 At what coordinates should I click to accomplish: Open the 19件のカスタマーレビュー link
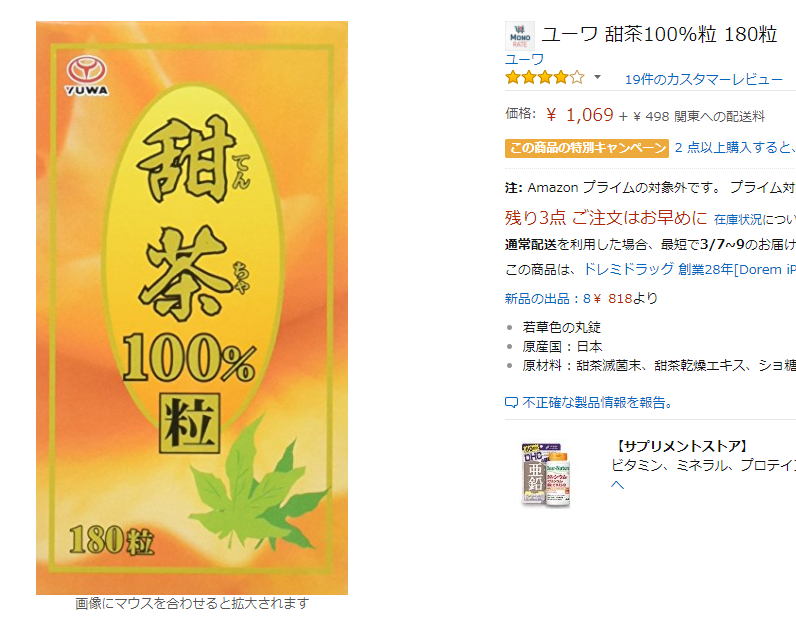(704, 79)
